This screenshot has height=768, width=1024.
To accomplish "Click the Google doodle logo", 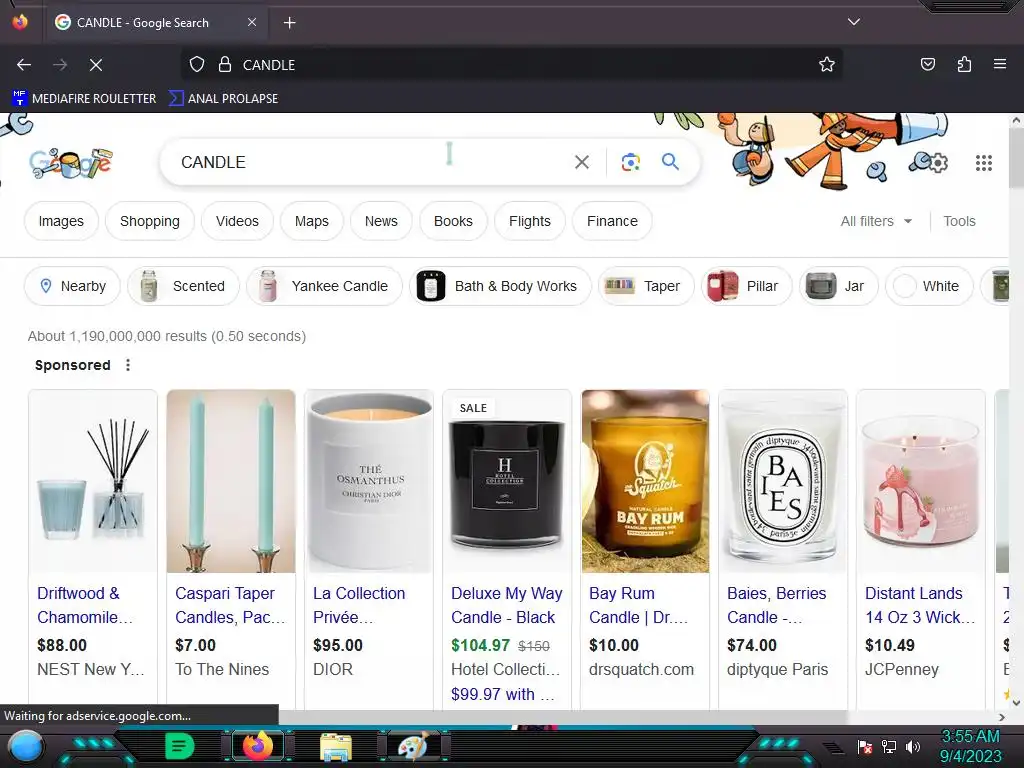I will (71, 163).
